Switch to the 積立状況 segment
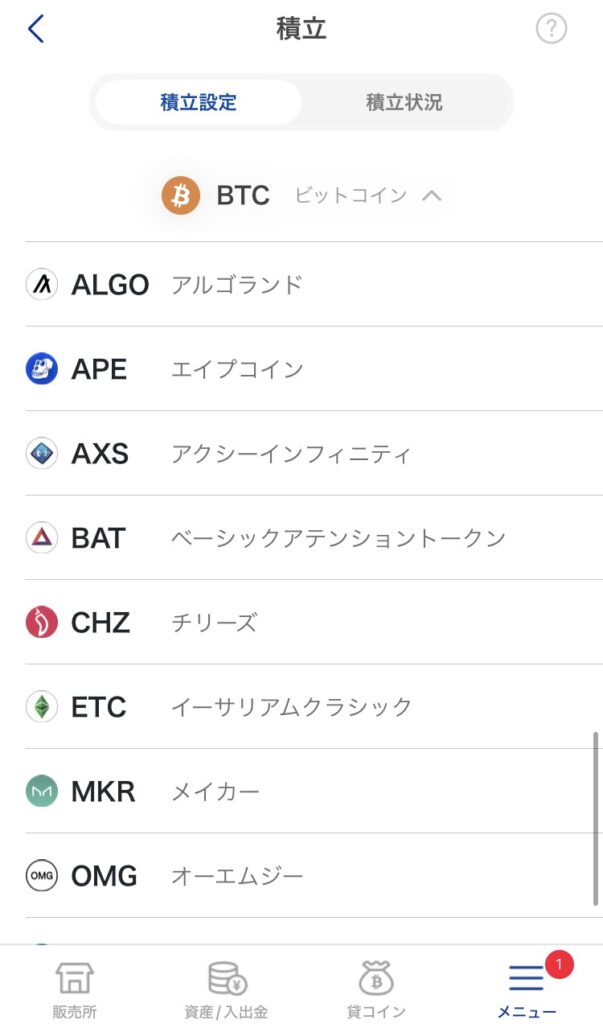This screenshot has height=1024, width=603. tap(404, 102)
